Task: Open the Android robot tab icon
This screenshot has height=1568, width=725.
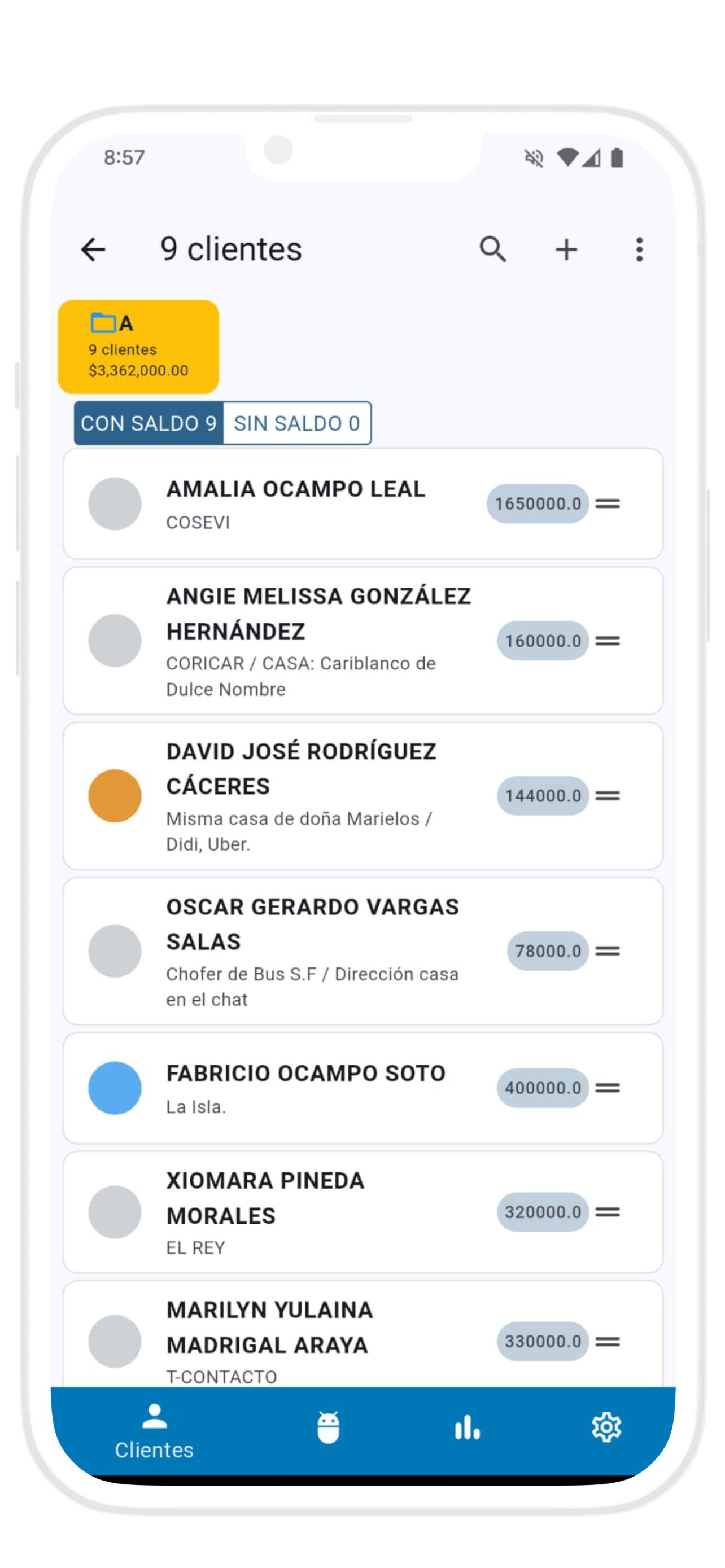Action: click(x=328, y=1427)
